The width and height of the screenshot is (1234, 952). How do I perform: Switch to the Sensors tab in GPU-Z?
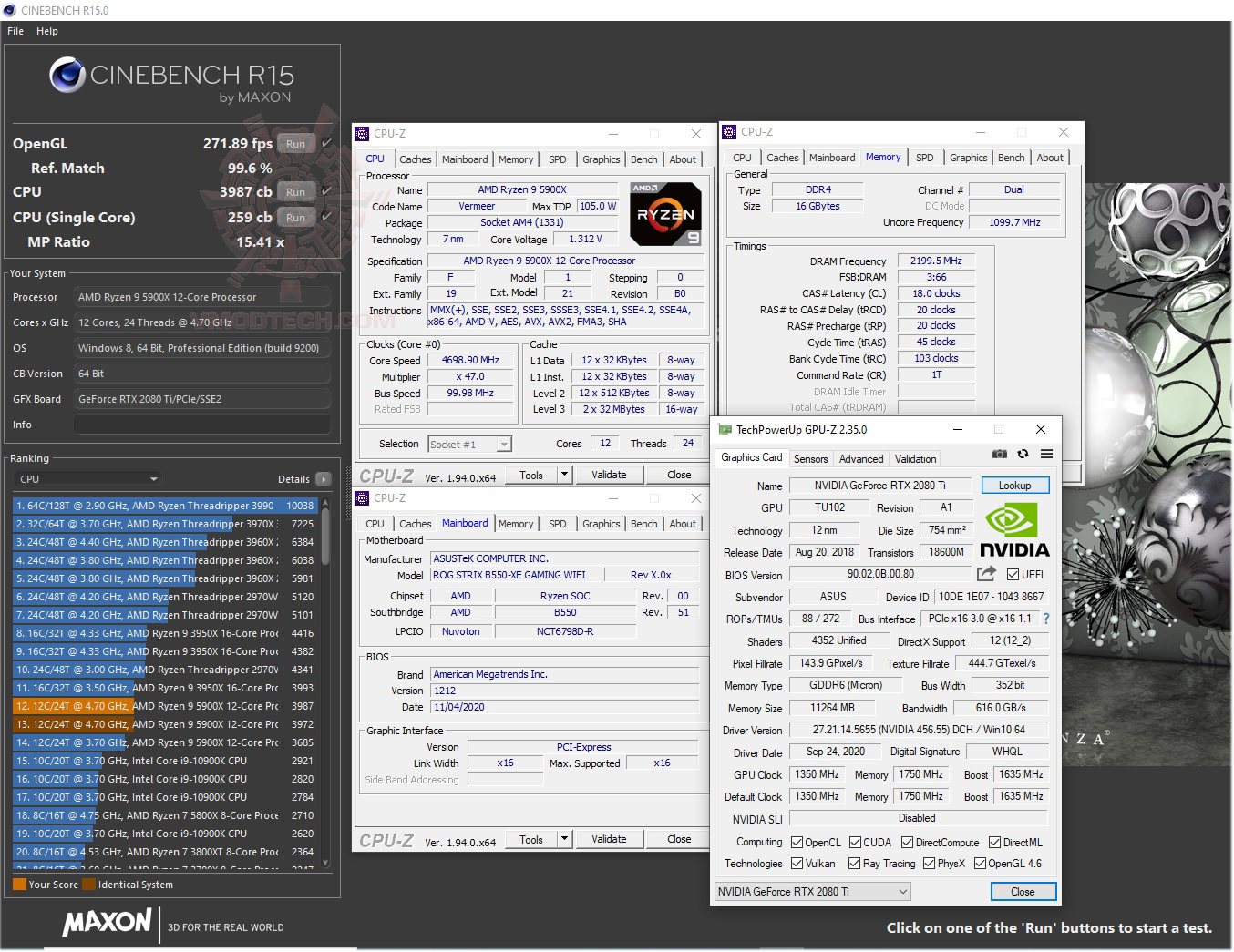[810, 458]
